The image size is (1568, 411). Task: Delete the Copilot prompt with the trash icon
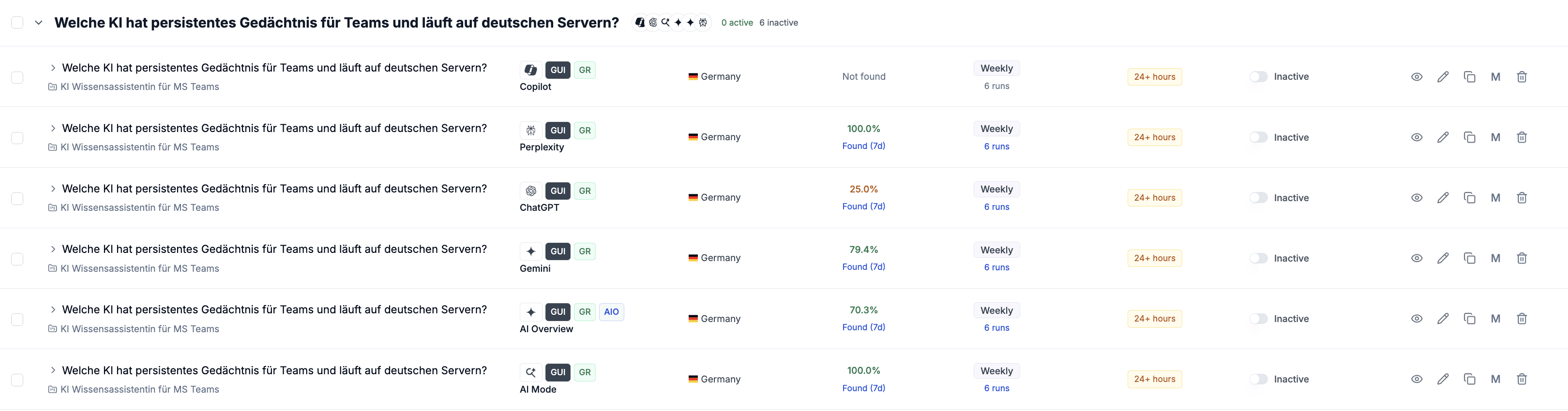pyautogui.click(x=1522, y=76)
